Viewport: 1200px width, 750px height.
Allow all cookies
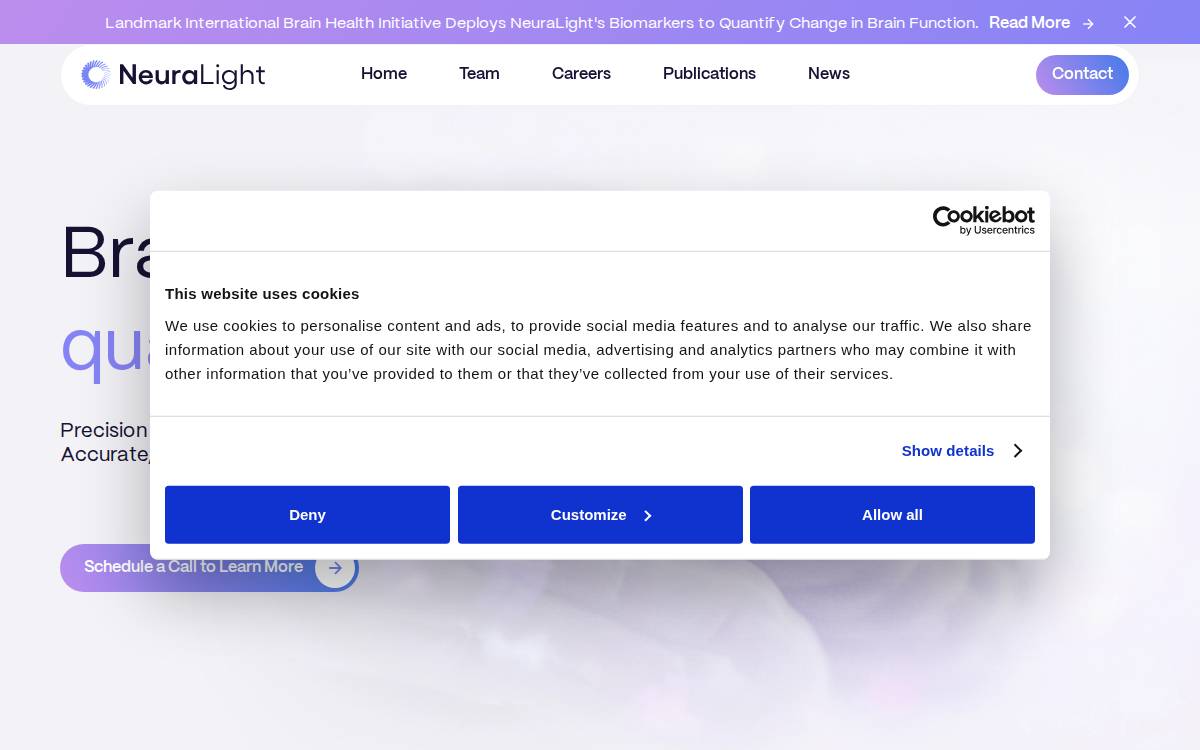coord(892,515)
